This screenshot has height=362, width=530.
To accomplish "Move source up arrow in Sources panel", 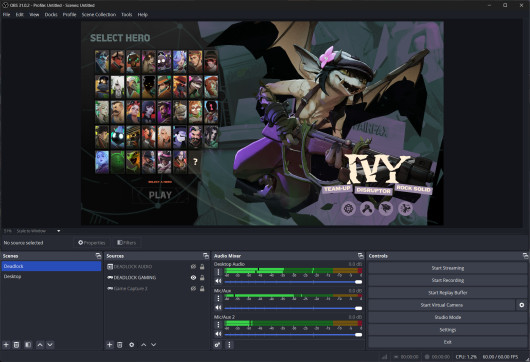I will [144, 345].
